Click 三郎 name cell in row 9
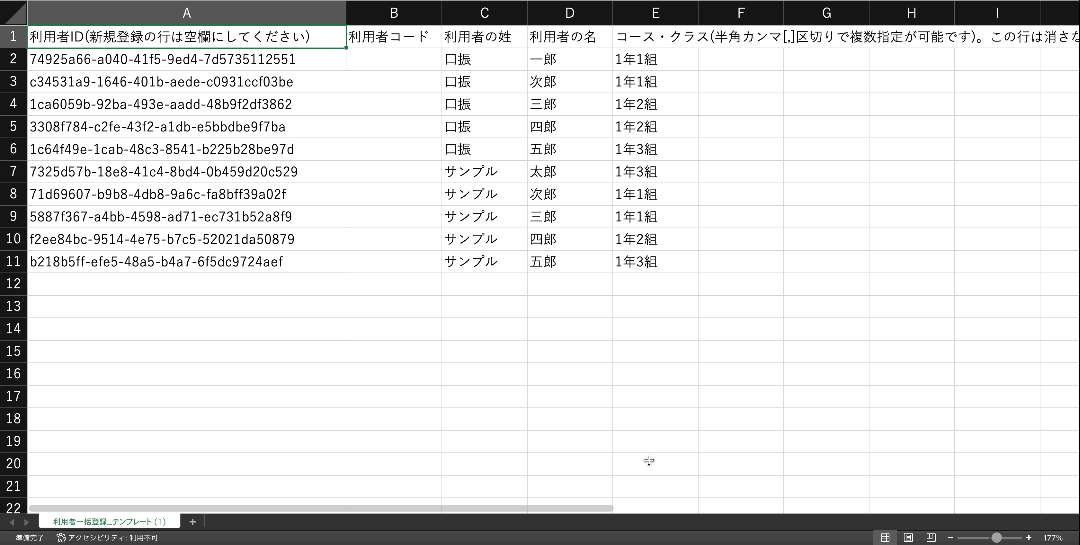The height and width of the screenshot is (545, 1080). [x=570, y=216]
